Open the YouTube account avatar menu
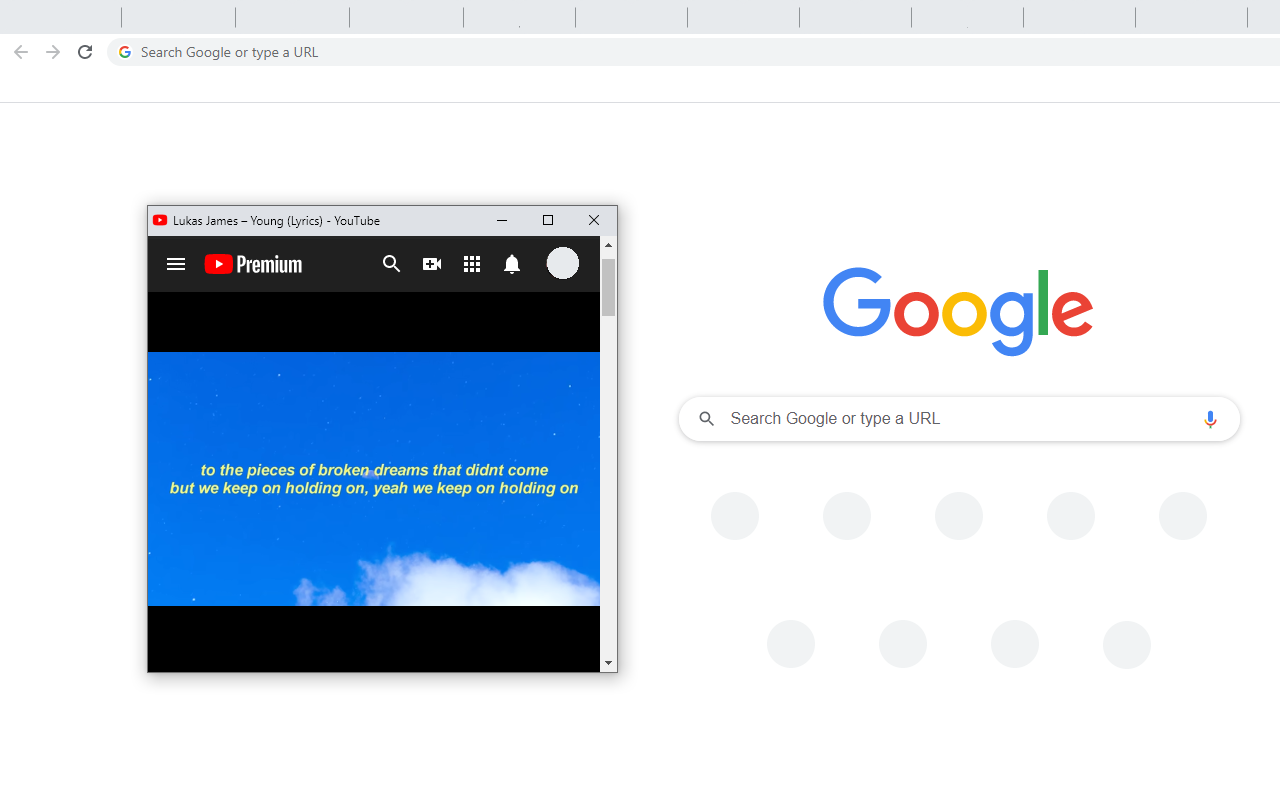1280x800 pixels. point(563,263)
